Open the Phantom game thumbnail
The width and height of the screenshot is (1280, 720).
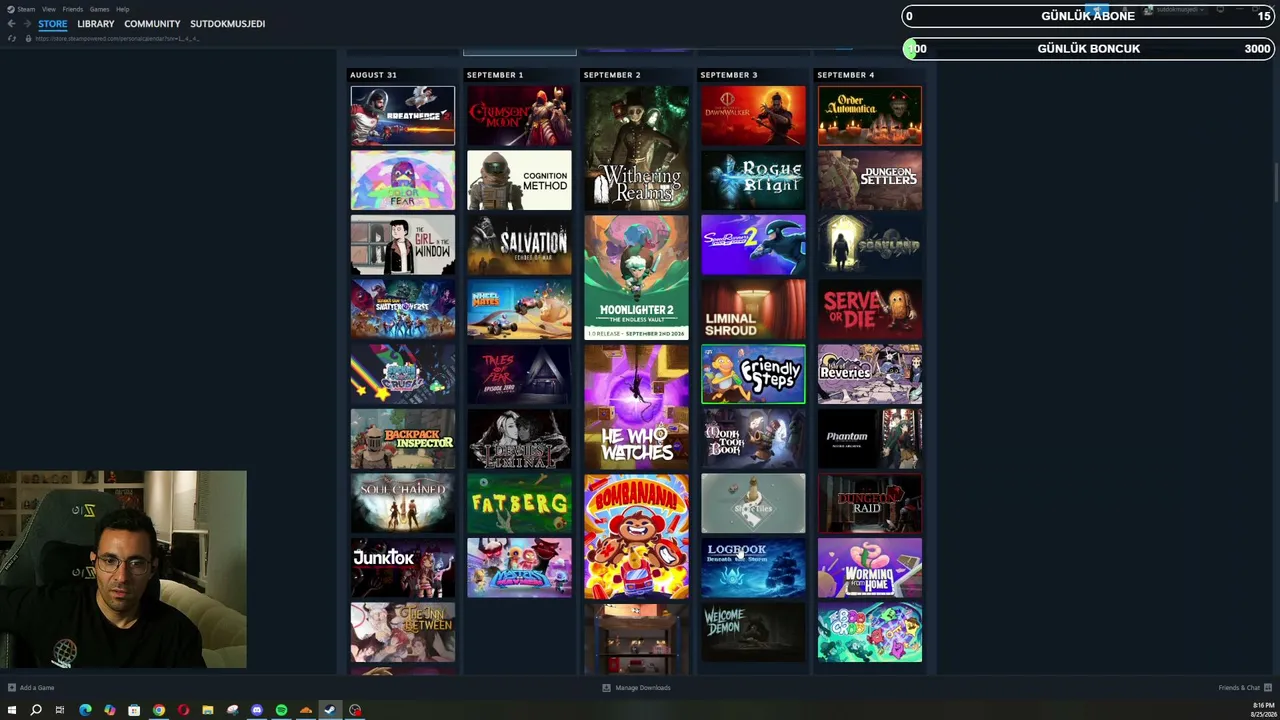pos(870,439)
